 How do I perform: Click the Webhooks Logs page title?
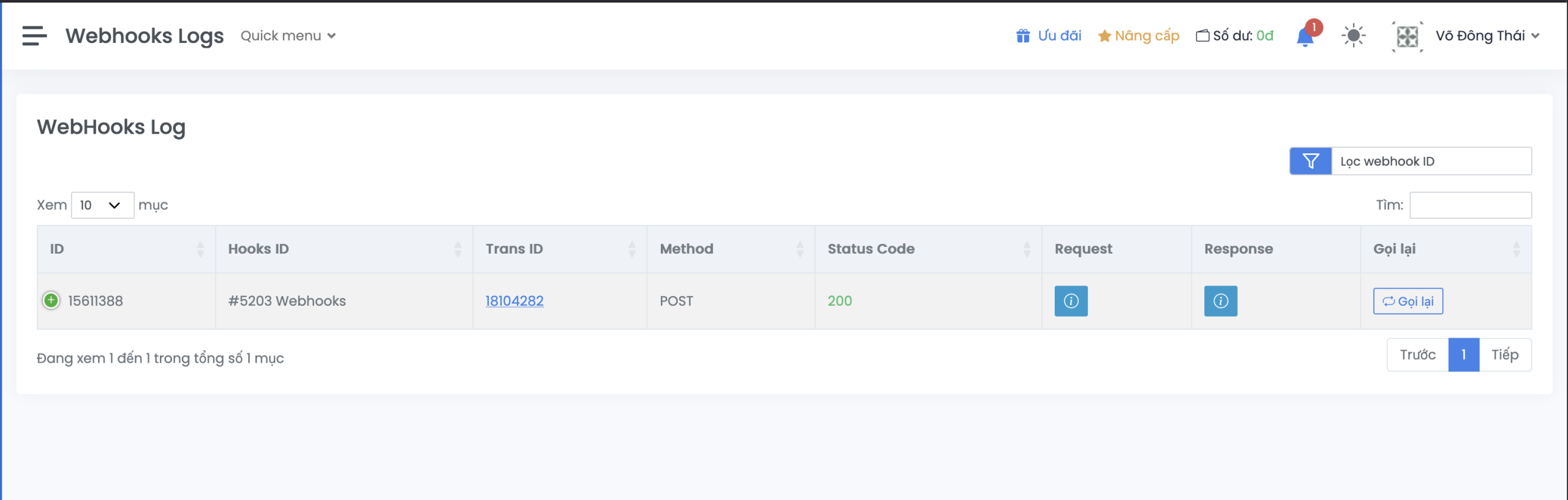pos(145,36)
